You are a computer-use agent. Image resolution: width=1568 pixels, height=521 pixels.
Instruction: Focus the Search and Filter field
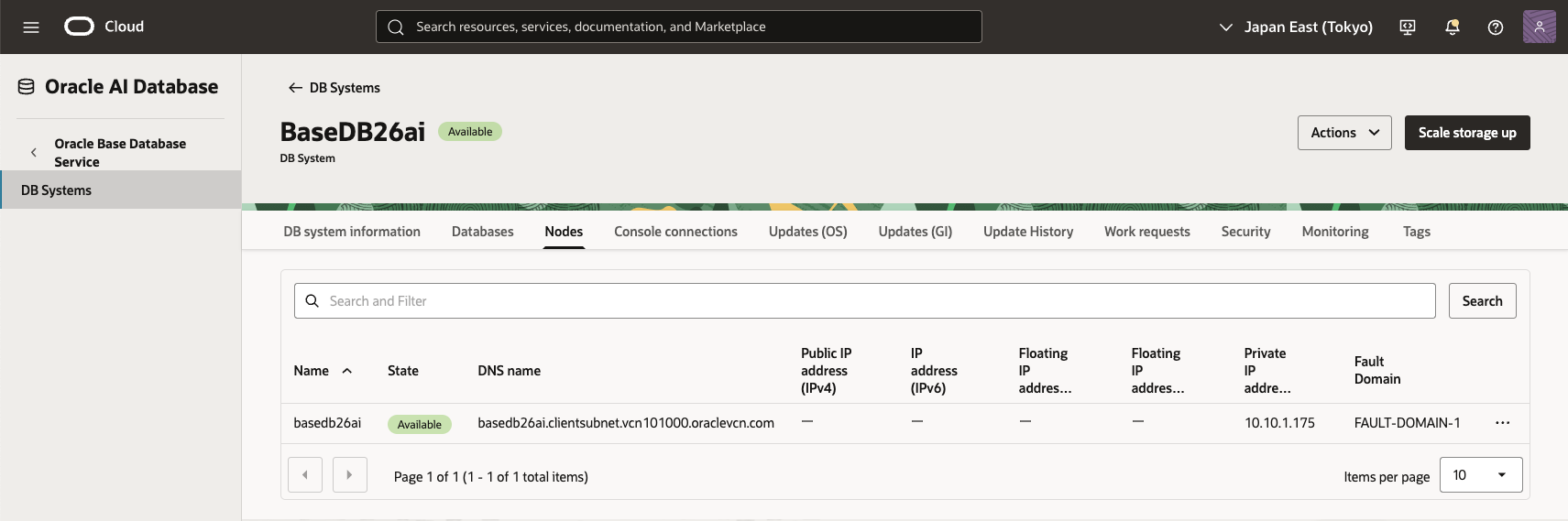click(864, 301)
